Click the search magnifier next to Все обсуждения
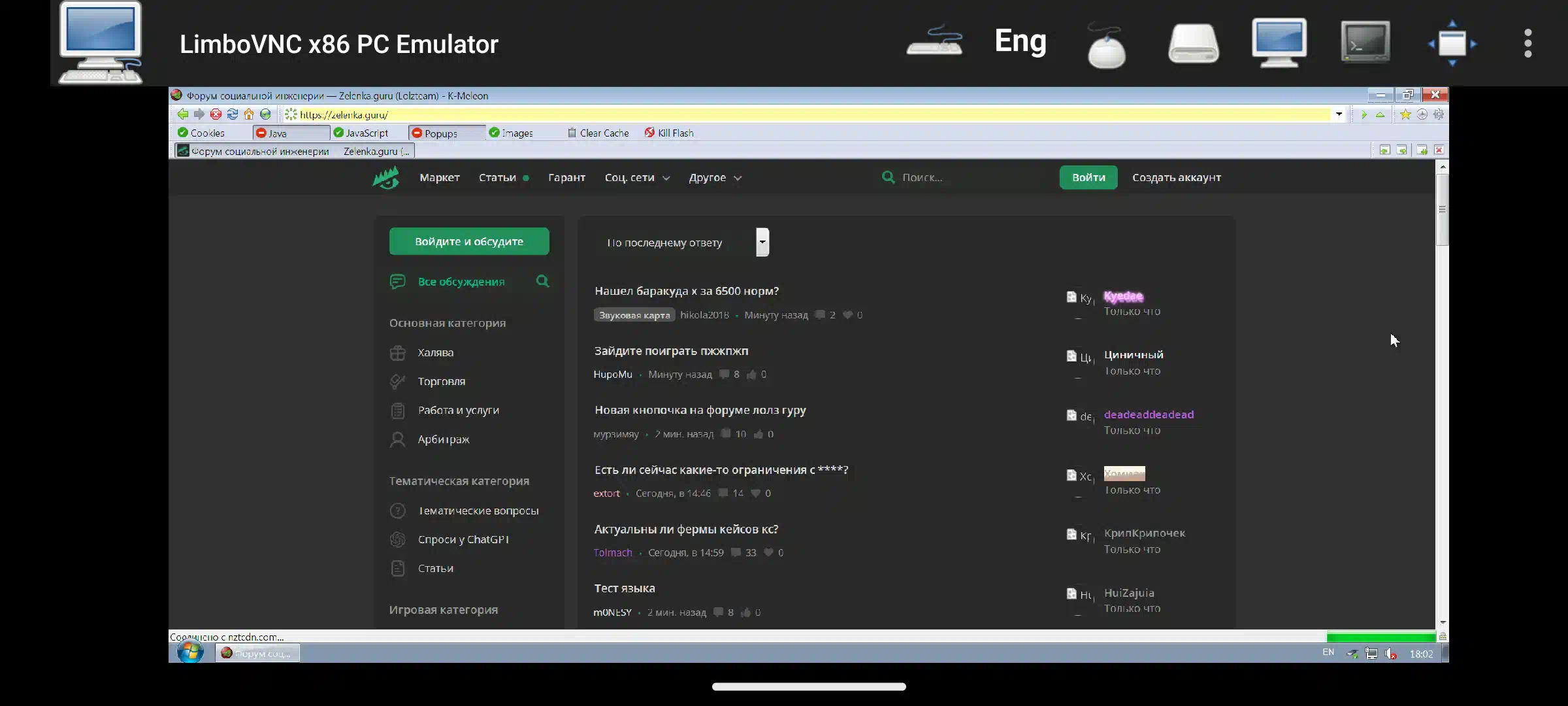1568x706 pixels. pos(542,281)
